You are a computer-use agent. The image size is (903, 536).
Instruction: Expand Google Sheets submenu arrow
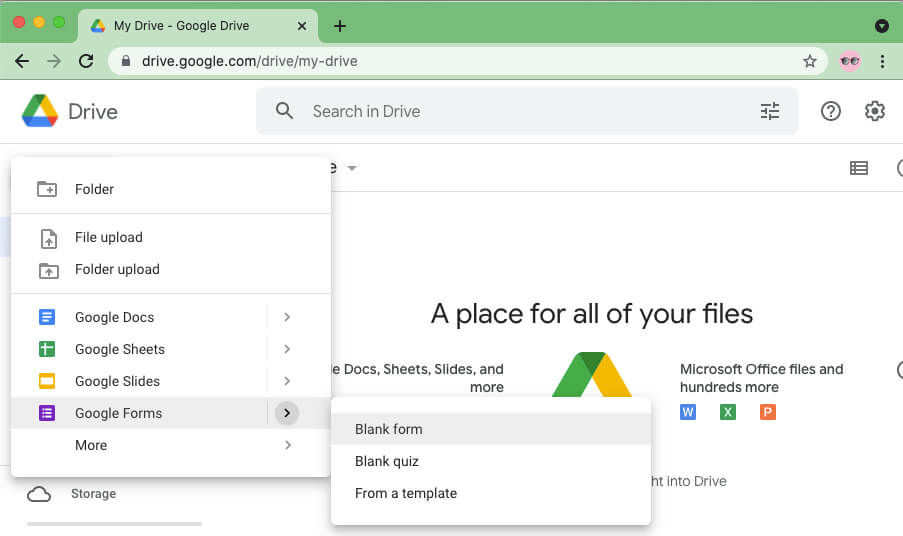click(x=287, y=349)
